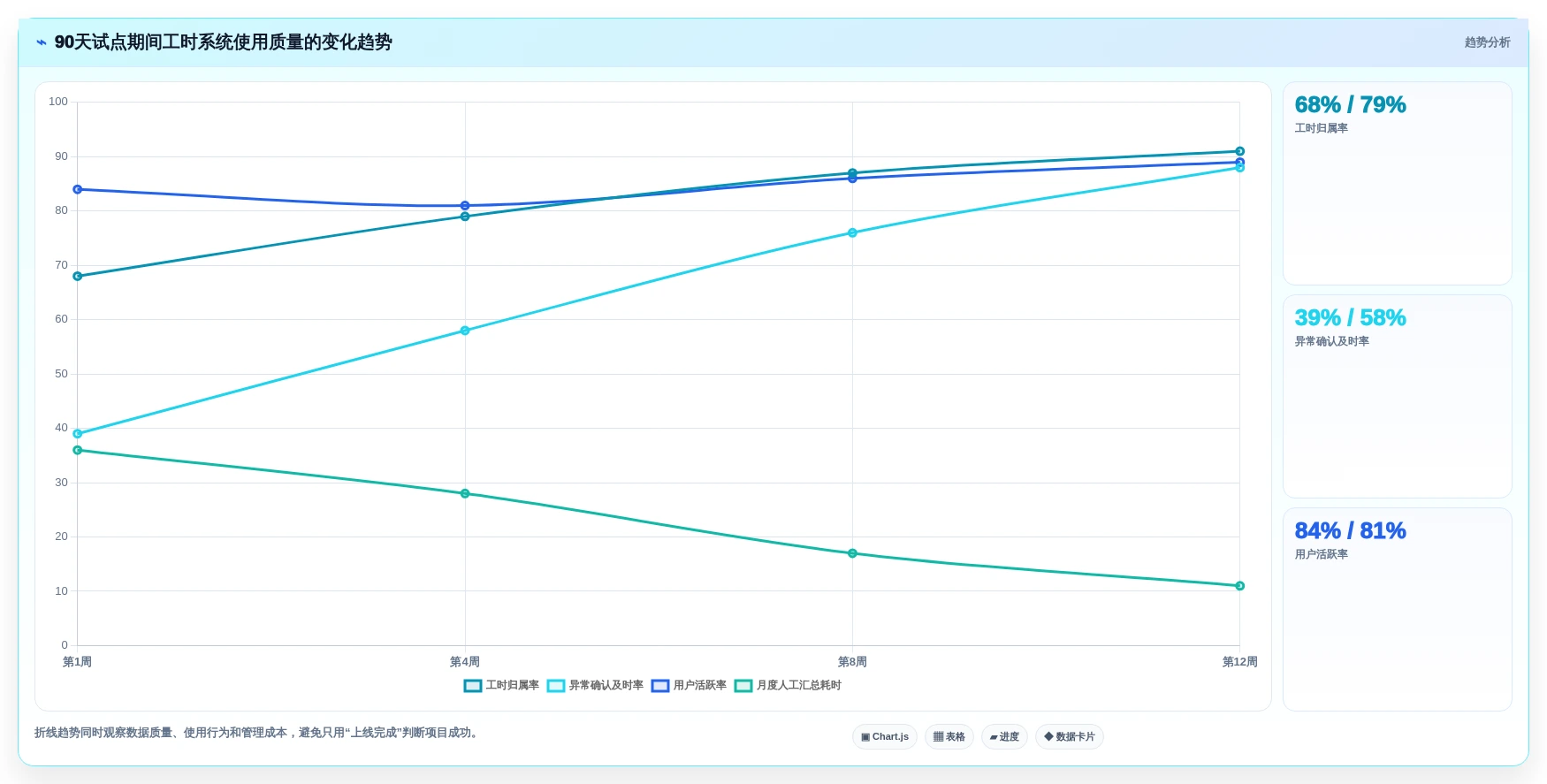
Task: Select the 工时归属率 point at 第4周
Action: tap(465, 217)
